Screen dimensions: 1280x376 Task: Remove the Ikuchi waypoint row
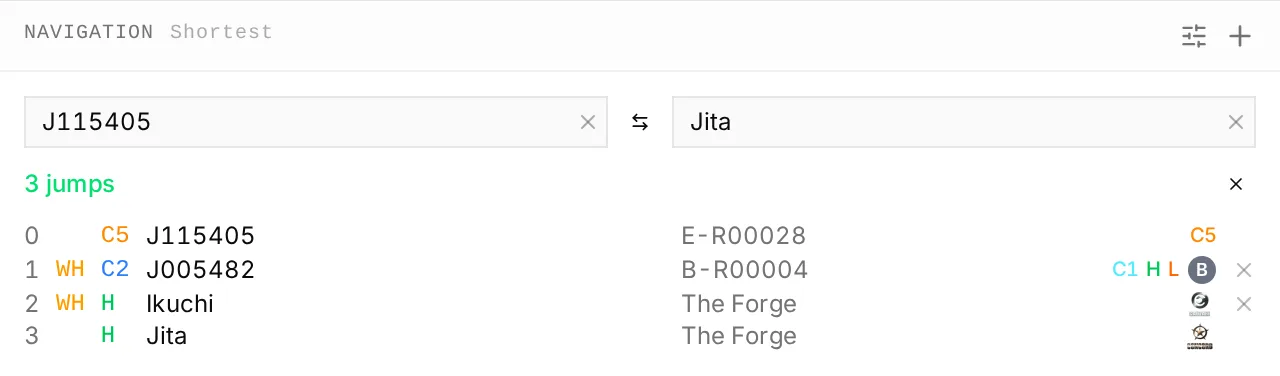1244,303
